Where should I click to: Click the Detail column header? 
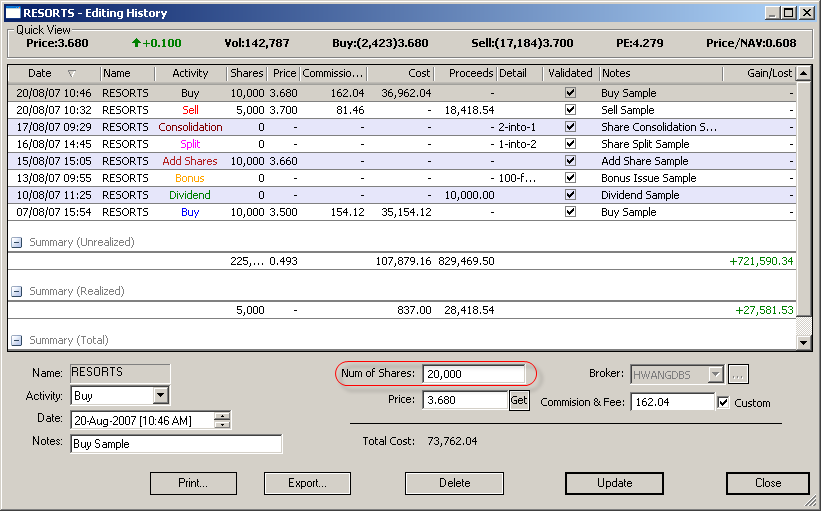coord(519,73)
